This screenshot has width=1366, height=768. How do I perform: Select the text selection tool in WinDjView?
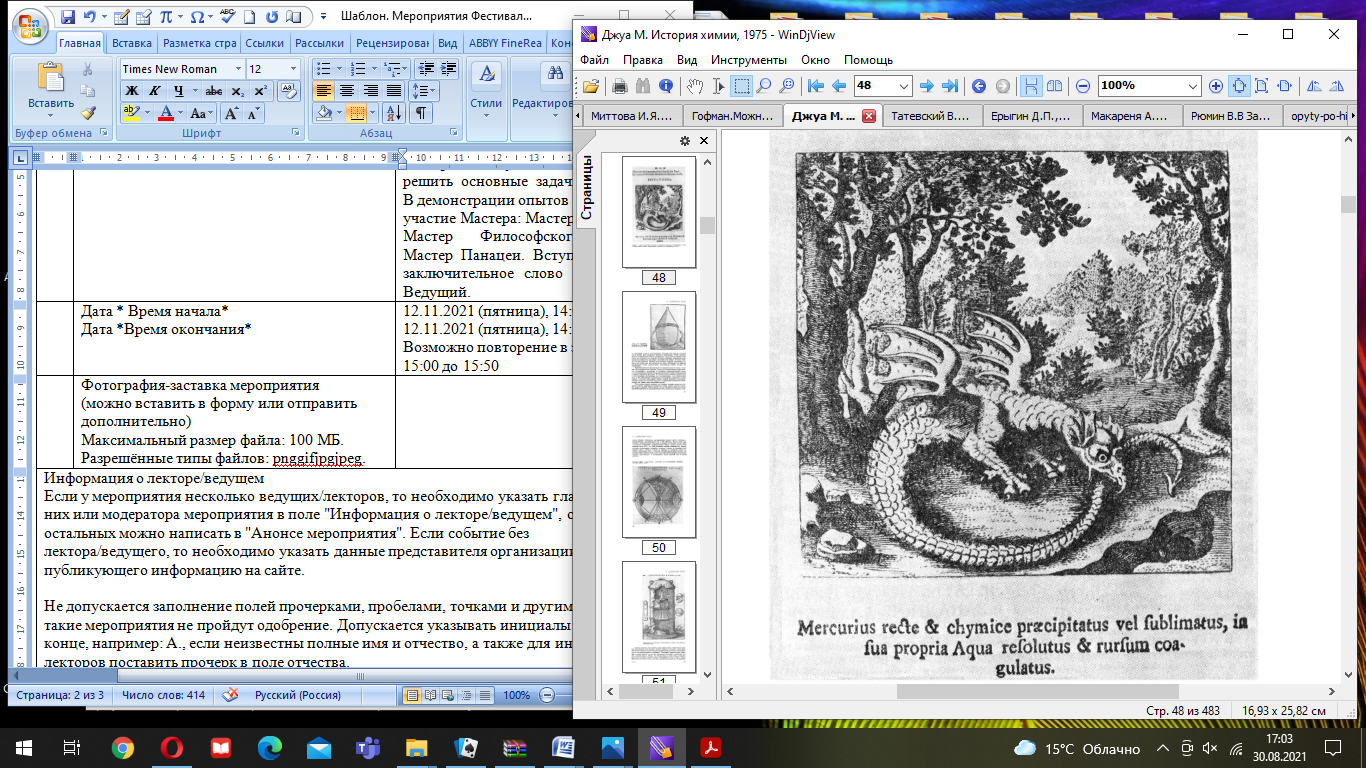point(718,86)
